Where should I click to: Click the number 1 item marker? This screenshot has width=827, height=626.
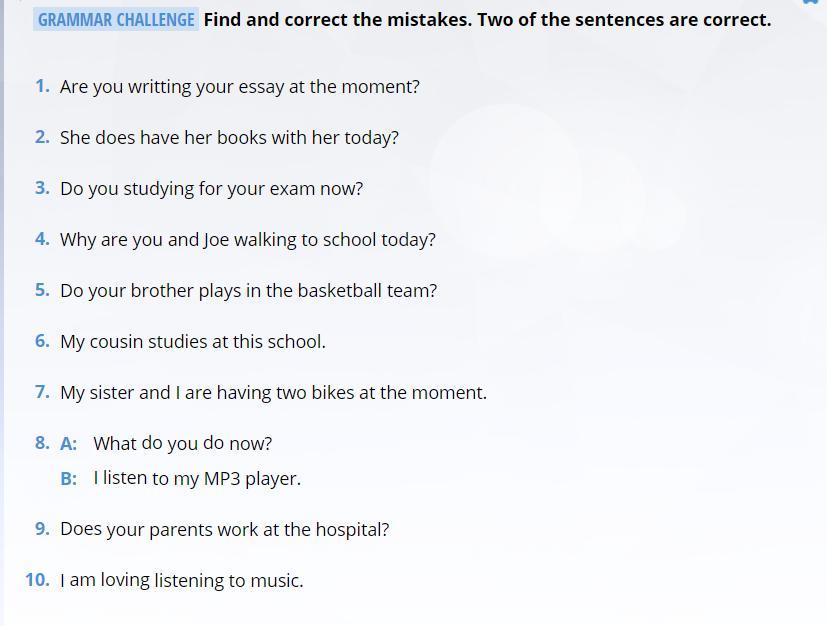click(42, 87)
